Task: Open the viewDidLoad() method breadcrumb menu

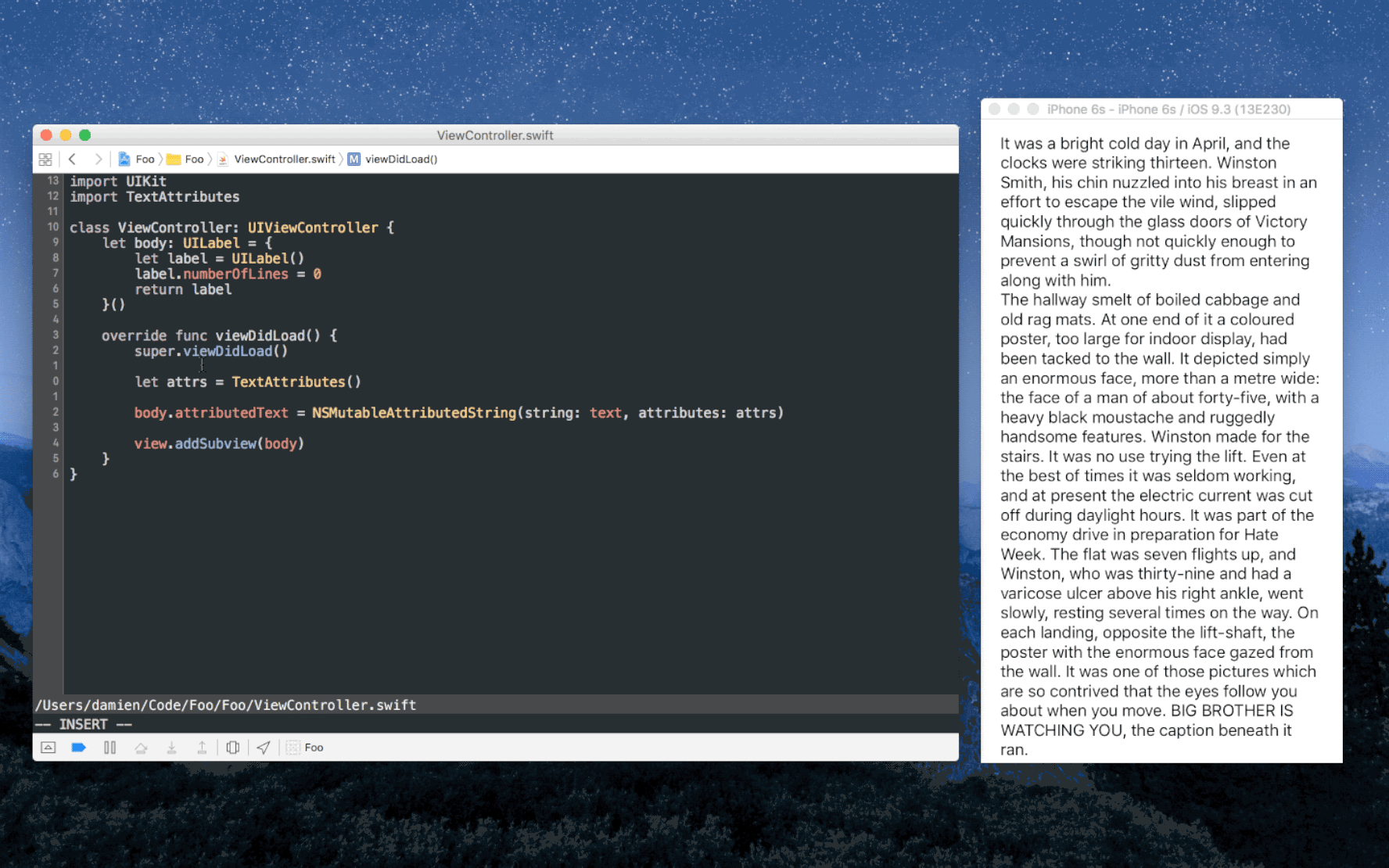Action: point(393,160)
